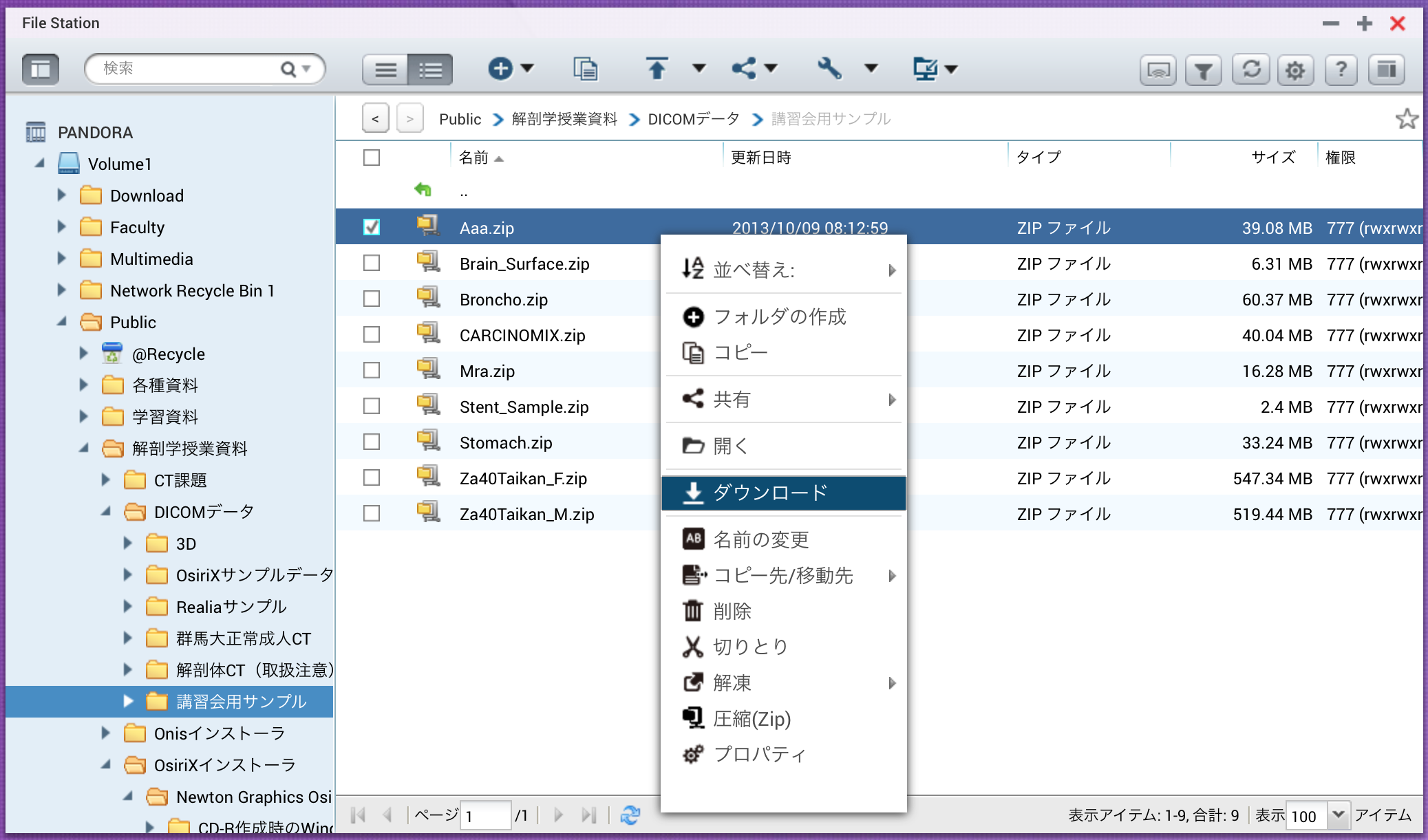The height and width of the screenshot is (840, 1428).
Task: Expand the Download folder tree node
Action: point(61,195)
